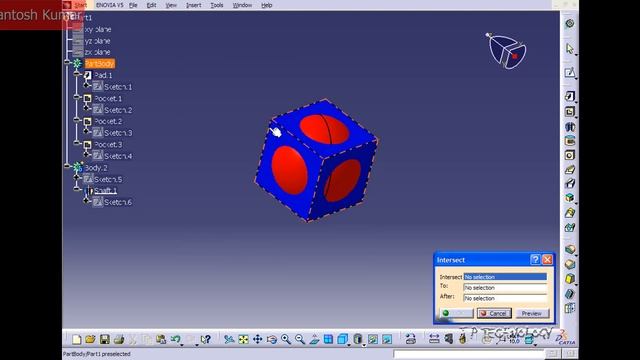Click the Fit All In icon
Image resolution: width=640 pixels, height=360 pixels.
coord(243,339)
